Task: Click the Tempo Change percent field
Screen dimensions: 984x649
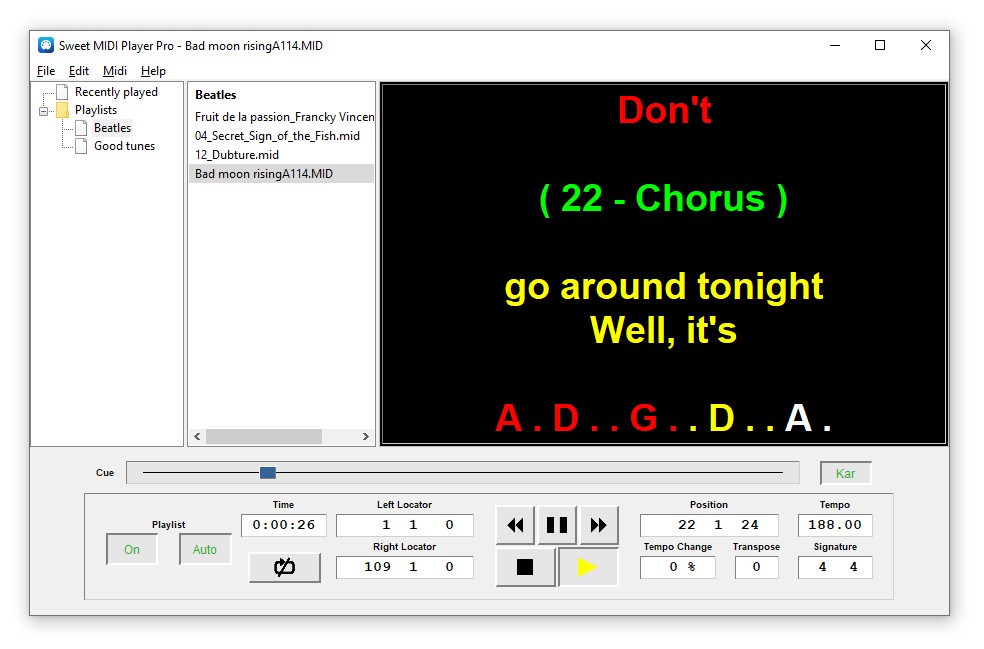Action: pyautogui.click(x=678, y=567)
